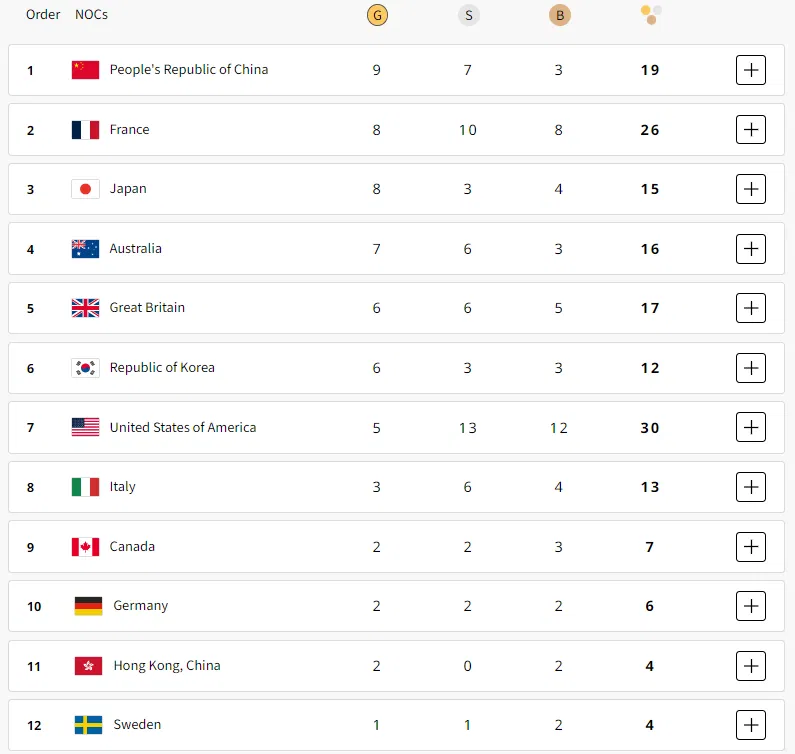Click the Great Britain flag icon
This screenshot has height=754, width=795.
(85, 308)
